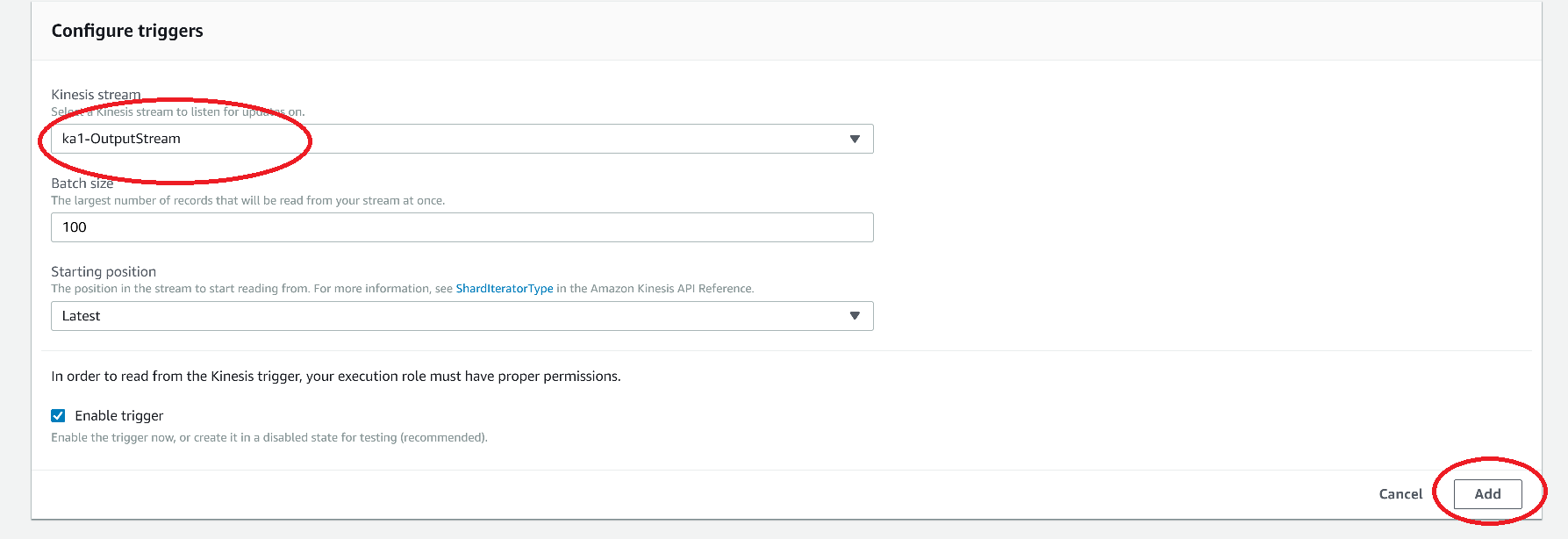Click the Starting position dropdown arrow icon
Image resolution: width=1568 pixels, height=539 pixels.
point(855,316)
